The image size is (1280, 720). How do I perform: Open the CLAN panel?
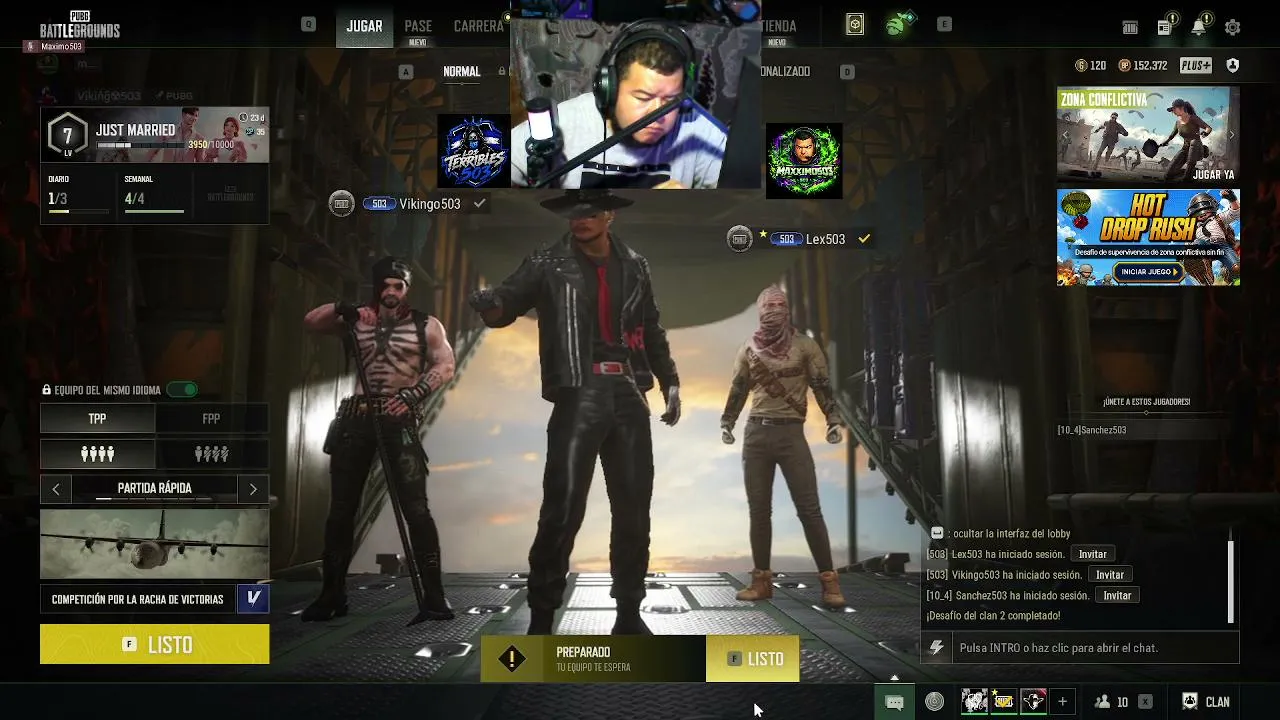pyautogui.click(x=1206, y=702)
